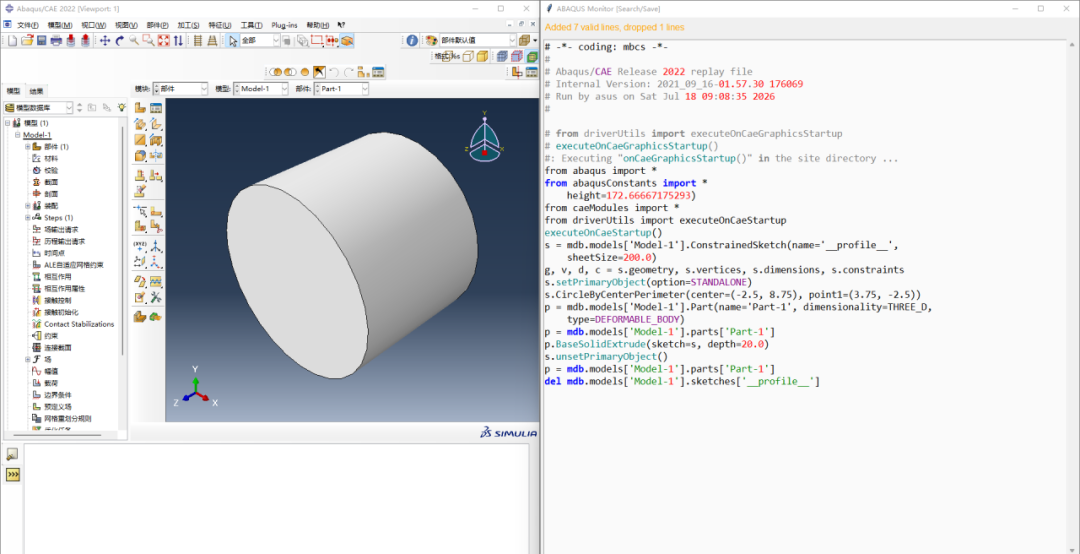Click the wrench geometry repair tool

point(156,297)
